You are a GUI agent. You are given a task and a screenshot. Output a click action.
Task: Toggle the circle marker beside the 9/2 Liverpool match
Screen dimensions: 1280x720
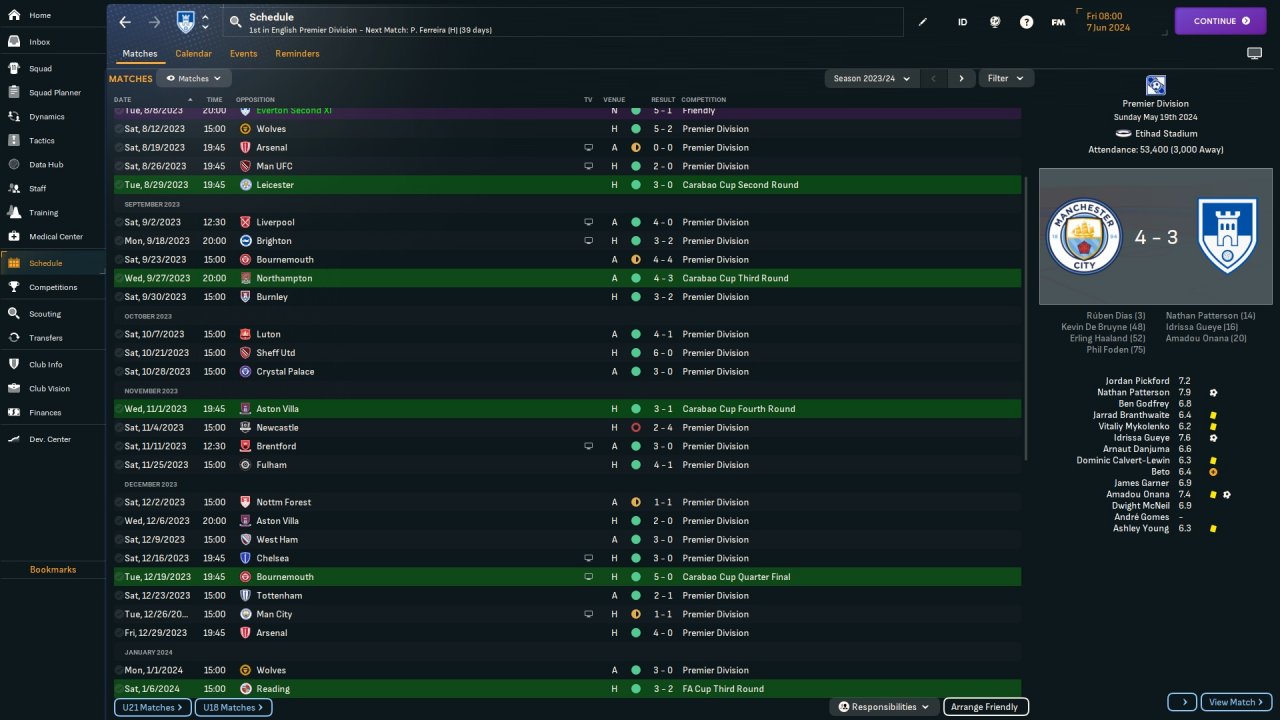tap(119, 222)
